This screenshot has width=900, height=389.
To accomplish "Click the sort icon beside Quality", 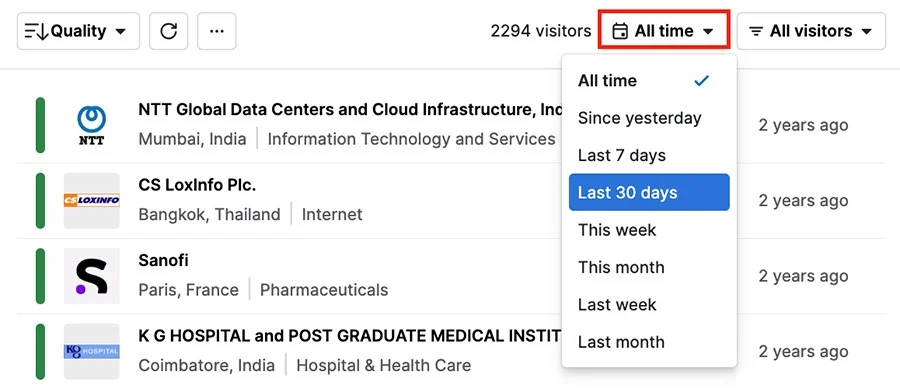I will pyautogui.click(x=37, y=31).
